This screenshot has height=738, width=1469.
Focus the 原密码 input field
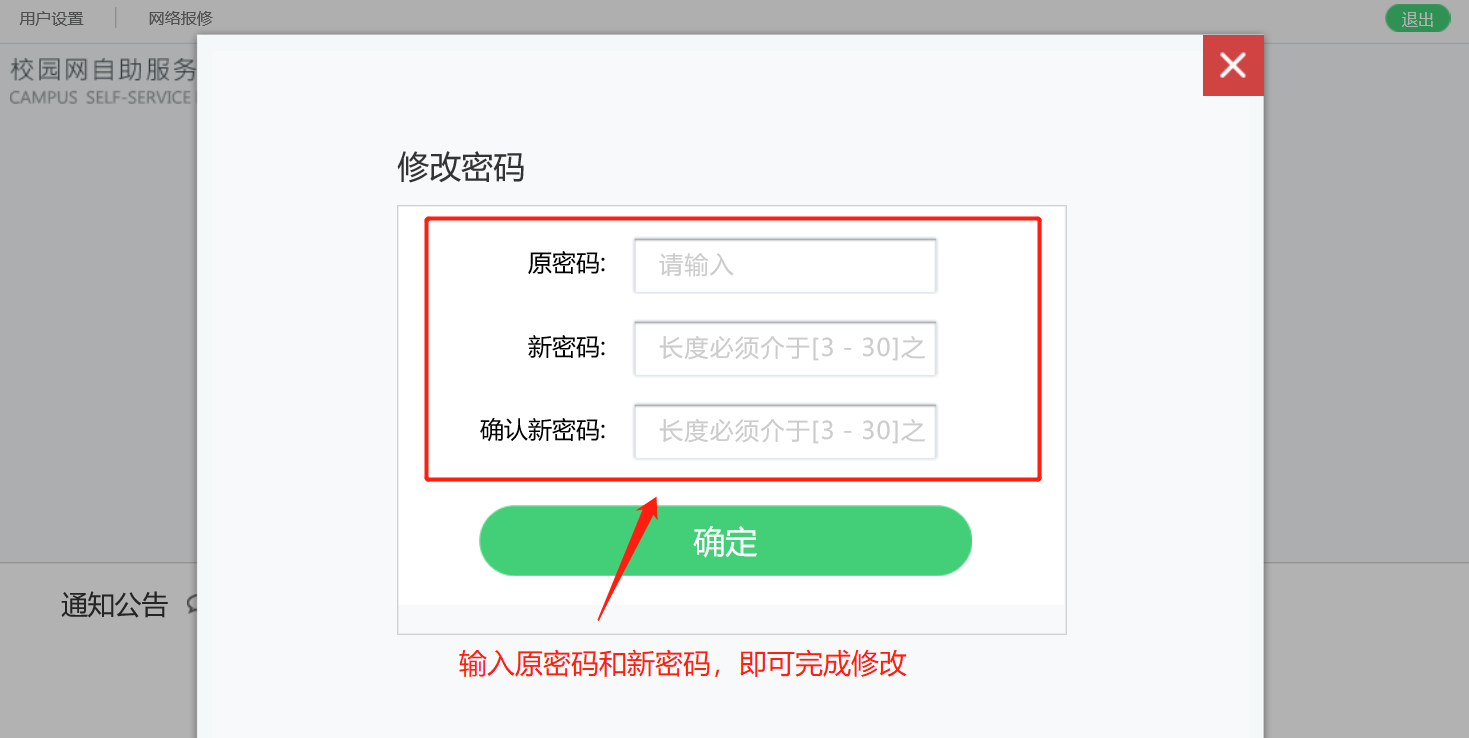[785, 265]
